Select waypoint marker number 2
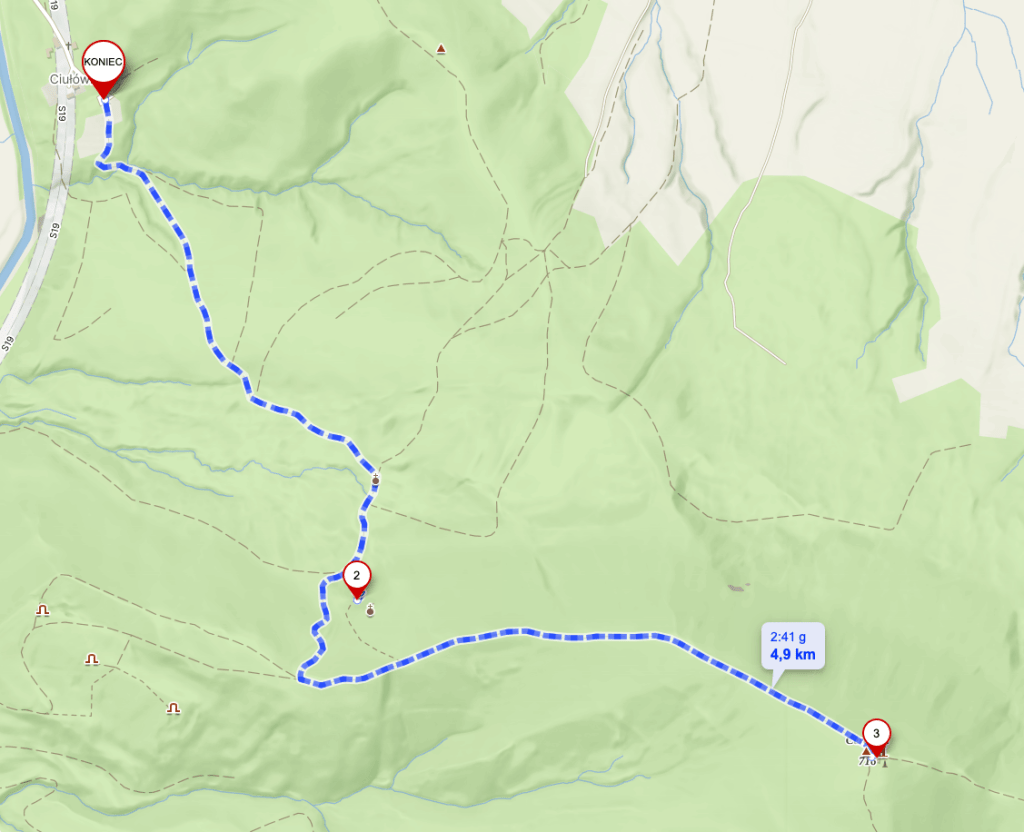 coord(357,579)
